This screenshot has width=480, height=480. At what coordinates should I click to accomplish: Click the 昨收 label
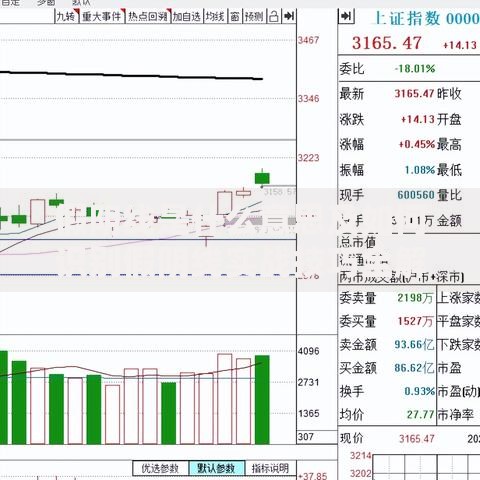click(449, 94)
